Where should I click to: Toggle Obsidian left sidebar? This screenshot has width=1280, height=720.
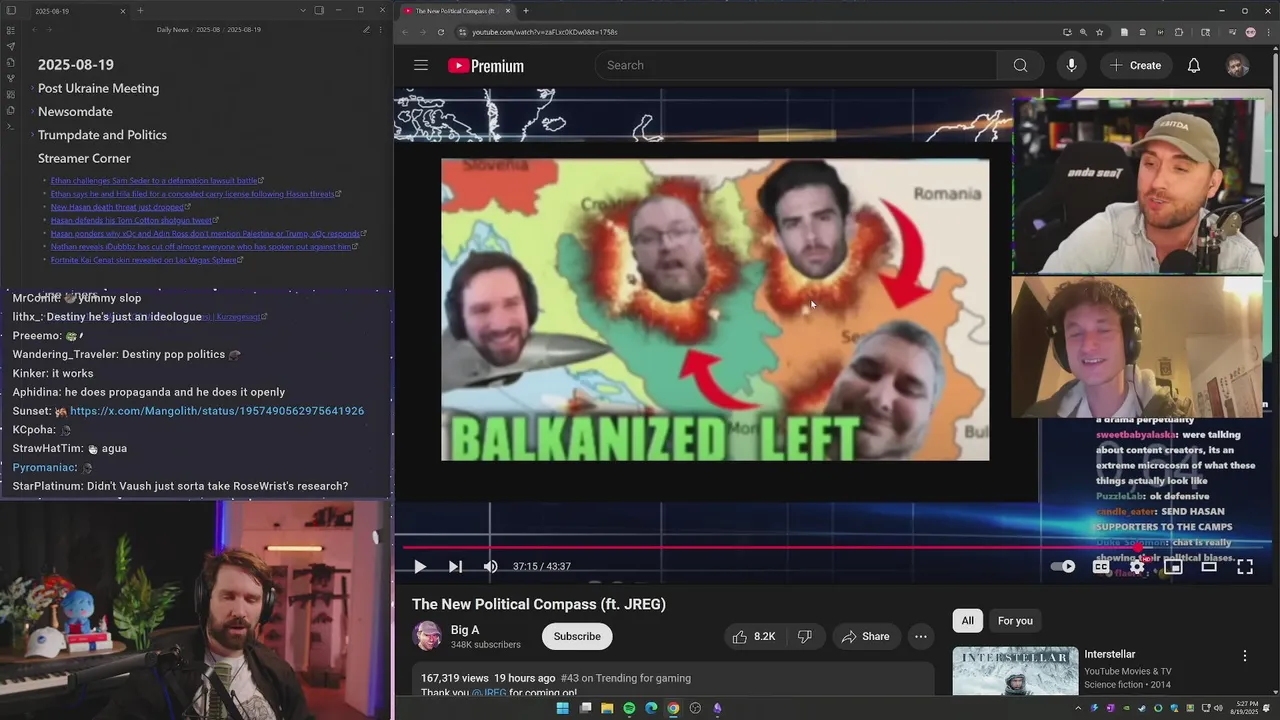[11, 11]
